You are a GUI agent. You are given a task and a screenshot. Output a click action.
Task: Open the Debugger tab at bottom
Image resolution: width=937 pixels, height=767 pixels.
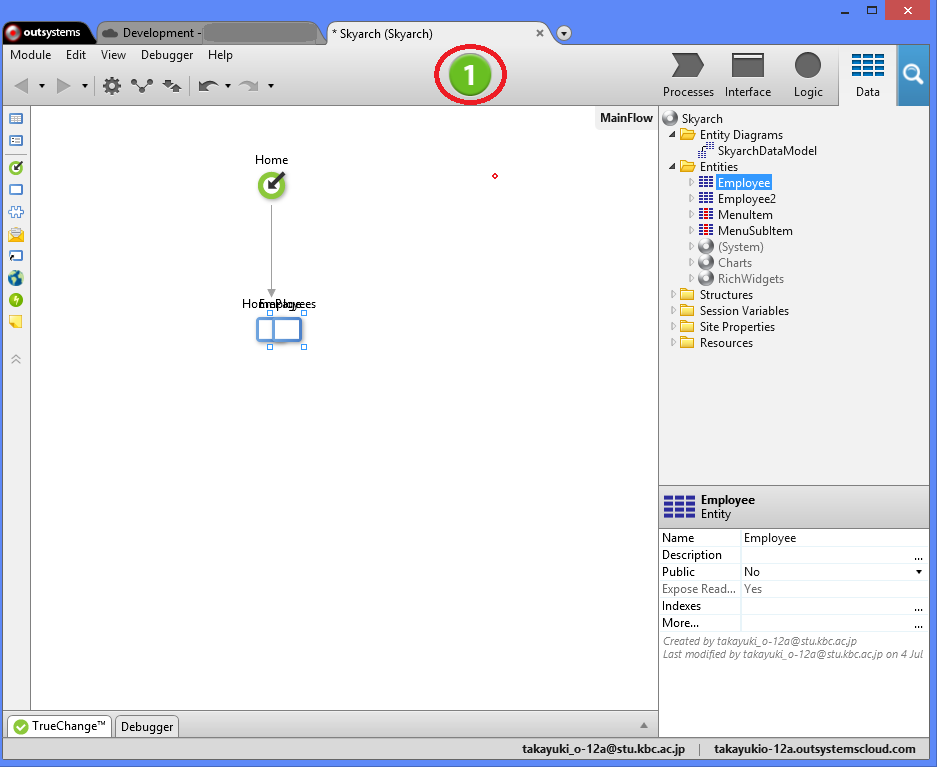tap(147, 726)
